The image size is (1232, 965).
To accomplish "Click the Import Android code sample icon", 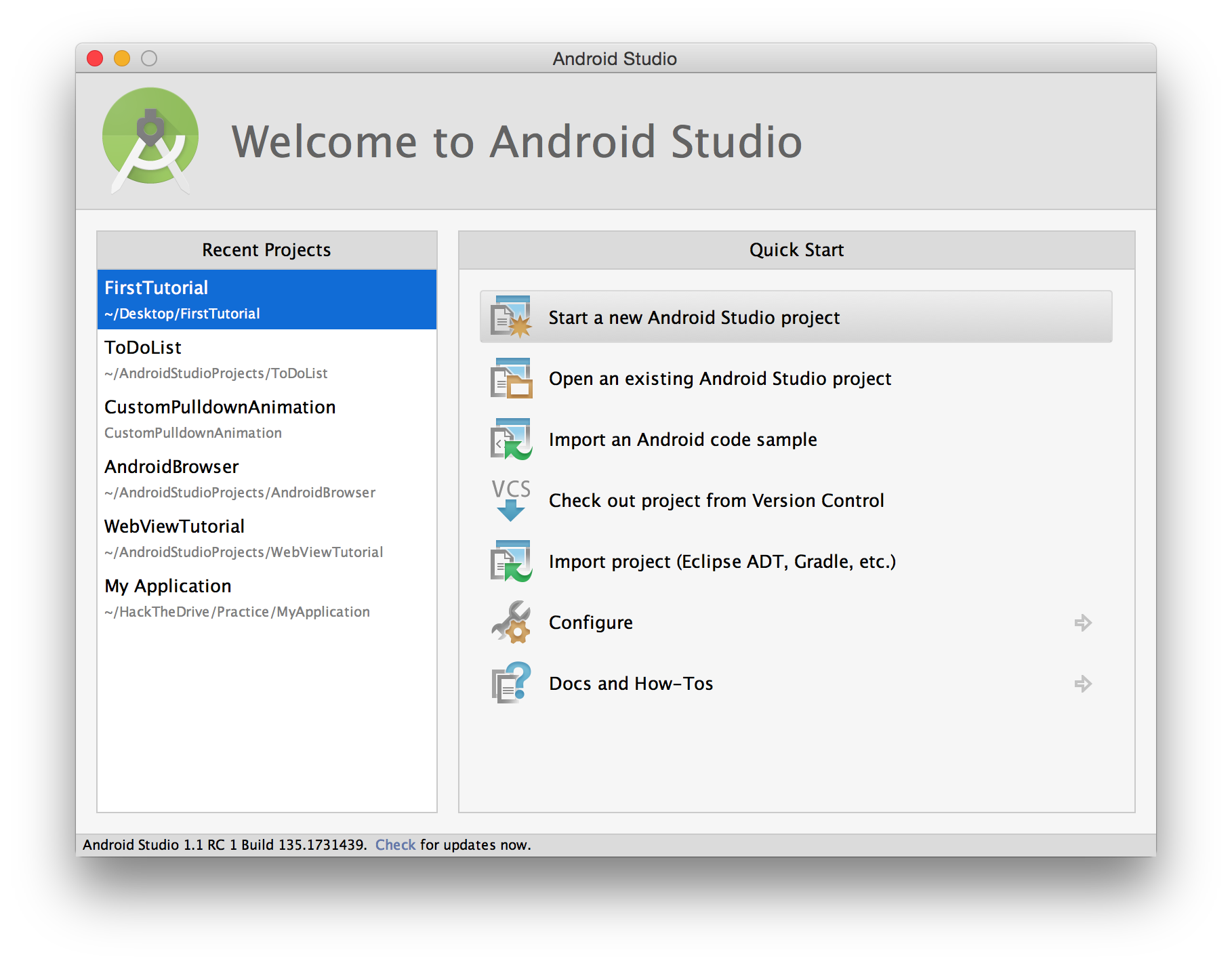I will coord(511,439).
